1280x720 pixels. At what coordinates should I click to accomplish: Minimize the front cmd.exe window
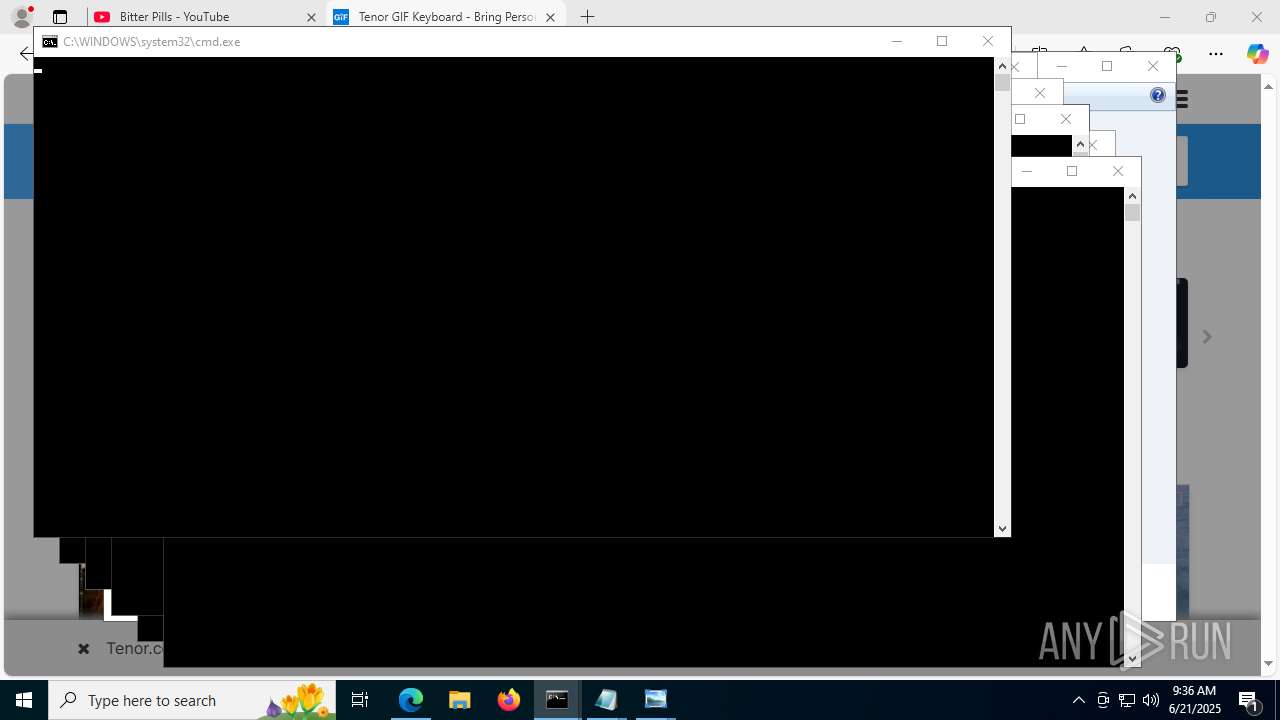click(x=896, y=42)
